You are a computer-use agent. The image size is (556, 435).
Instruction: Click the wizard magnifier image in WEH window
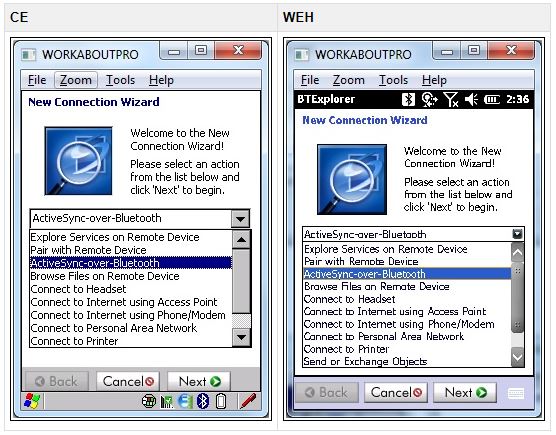point(352,179)
